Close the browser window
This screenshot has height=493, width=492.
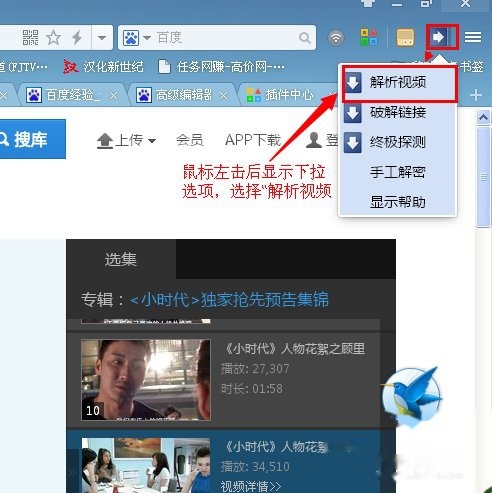[x=466, y=4]
